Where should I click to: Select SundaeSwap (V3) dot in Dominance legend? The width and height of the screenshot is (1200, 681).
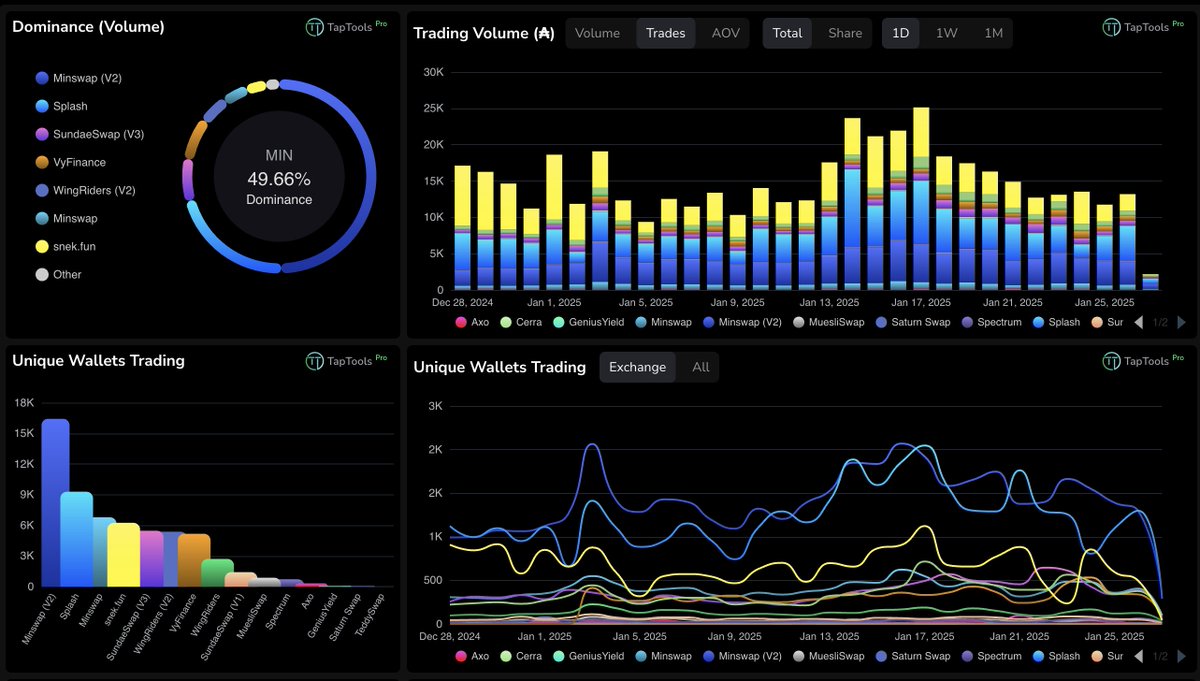[x=42, y=134]
